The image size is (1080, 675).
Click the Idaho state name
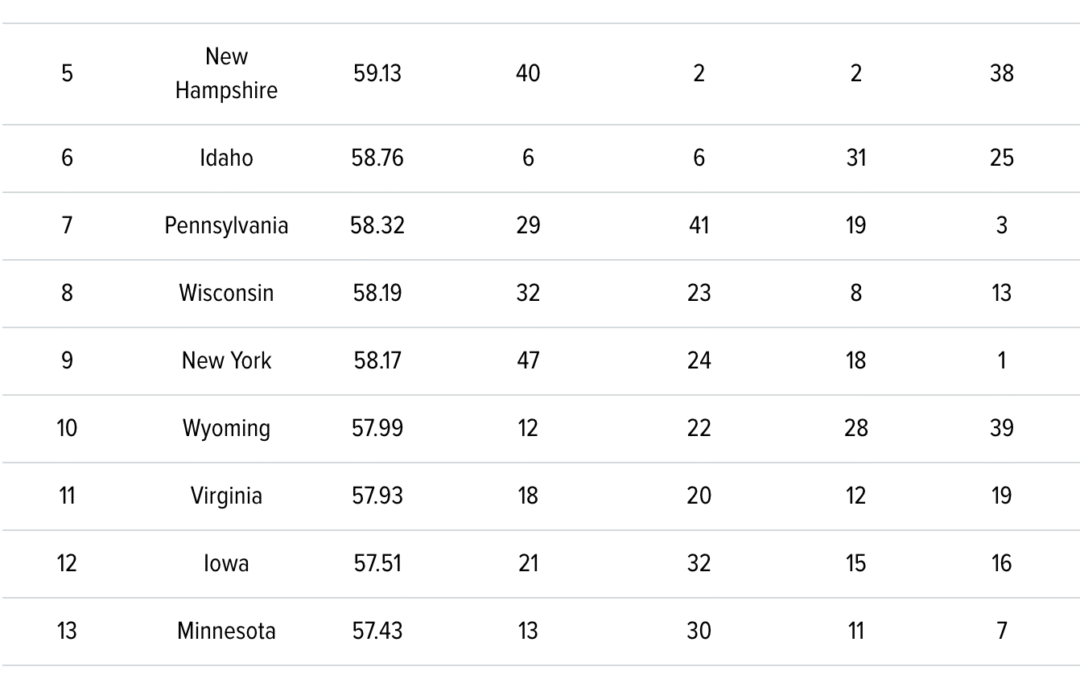point(226,158)
